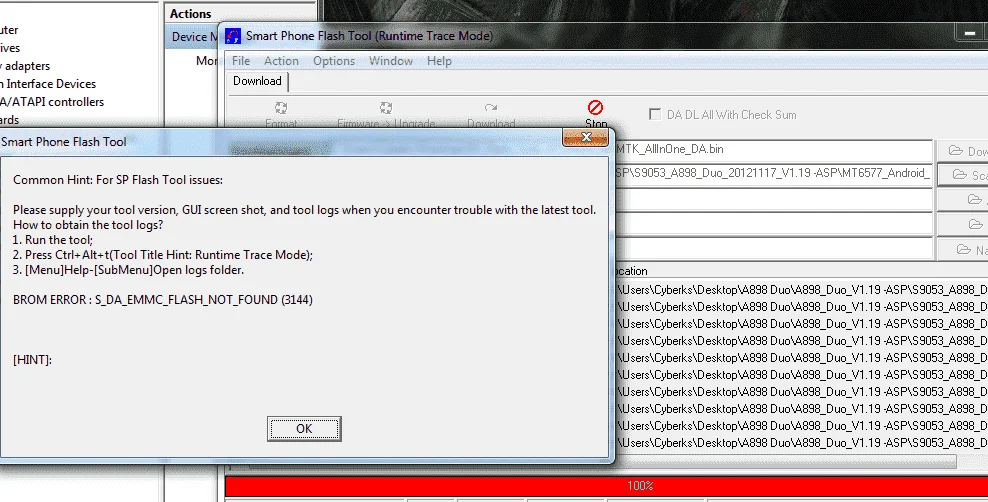Click the Location column header
The image size is (988, 502).
(x=800, y=271)
